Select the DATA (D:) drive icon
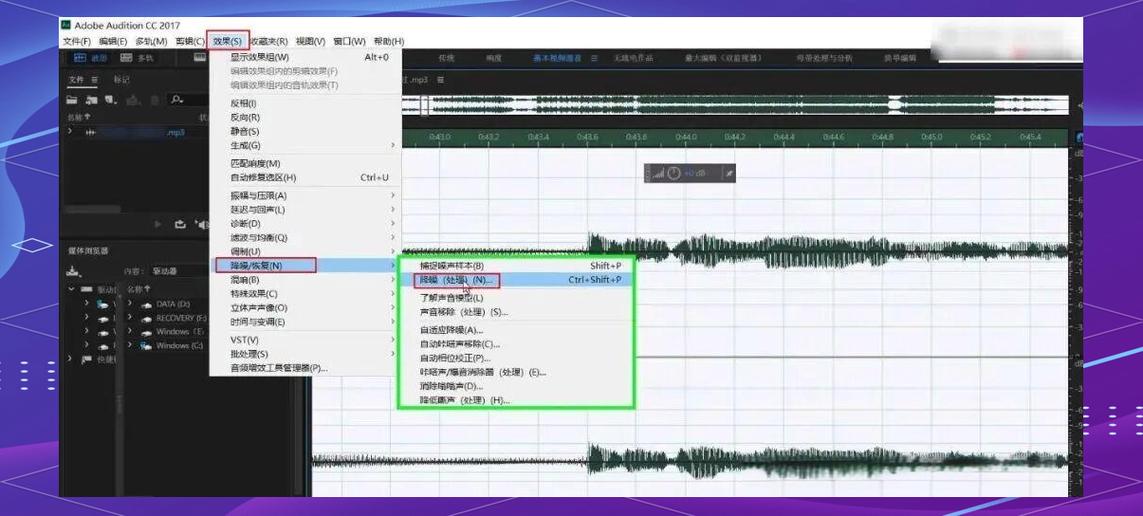The height and width of the screenshot is (516, 1143). click(x=147, y=304)
